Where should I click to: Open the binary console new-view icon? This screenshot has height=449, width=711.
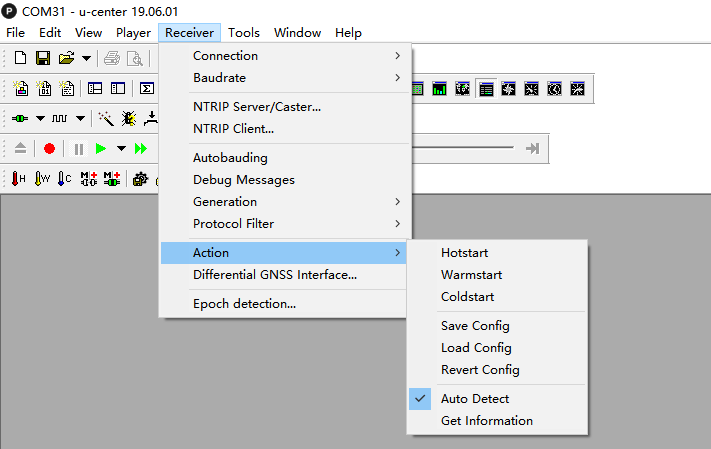coord(44,88)
